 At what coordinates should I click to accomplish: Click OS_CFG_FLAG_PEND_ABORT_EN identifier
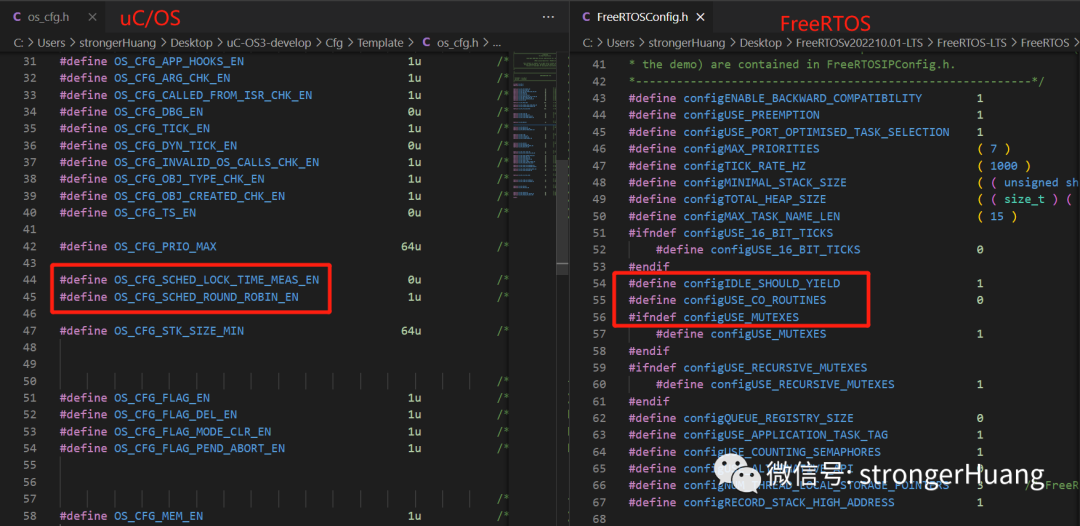200,448
